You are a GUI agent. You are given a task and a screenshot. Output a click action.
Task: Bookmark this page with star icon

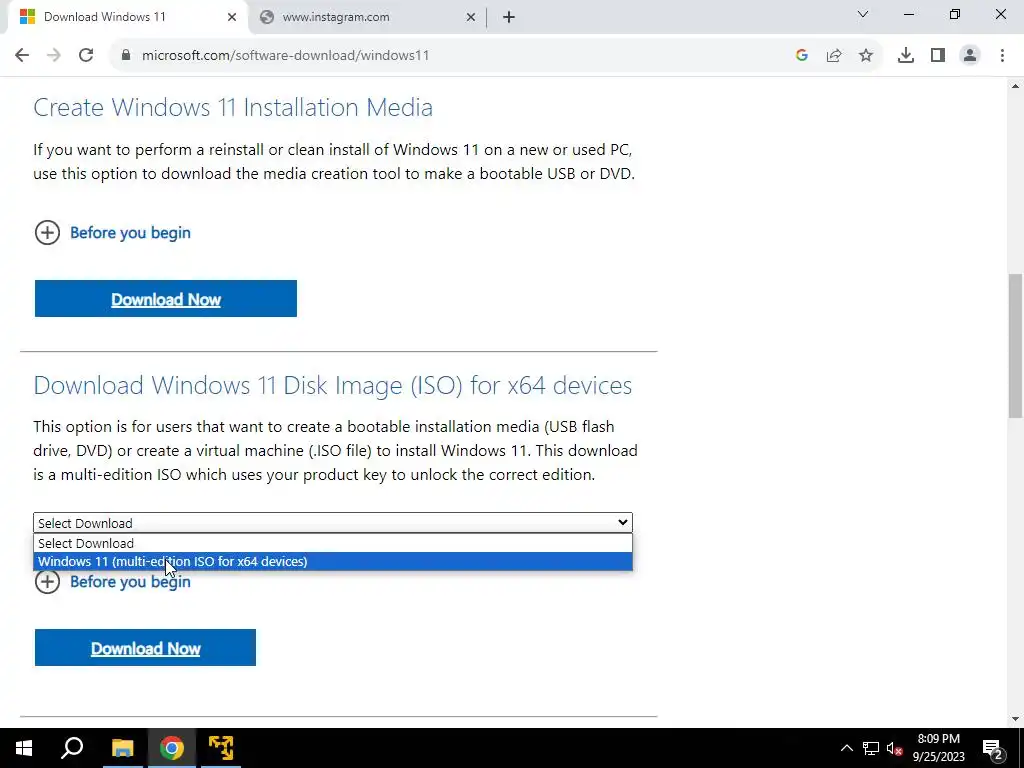coord(866,56)
